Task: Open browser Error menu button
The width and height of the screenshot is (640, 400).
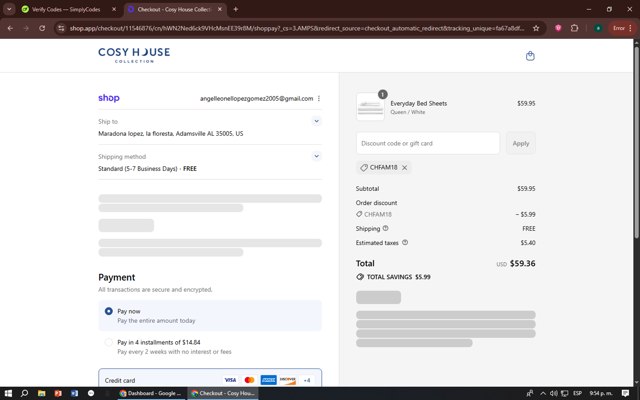Action: tap(622, 28)
